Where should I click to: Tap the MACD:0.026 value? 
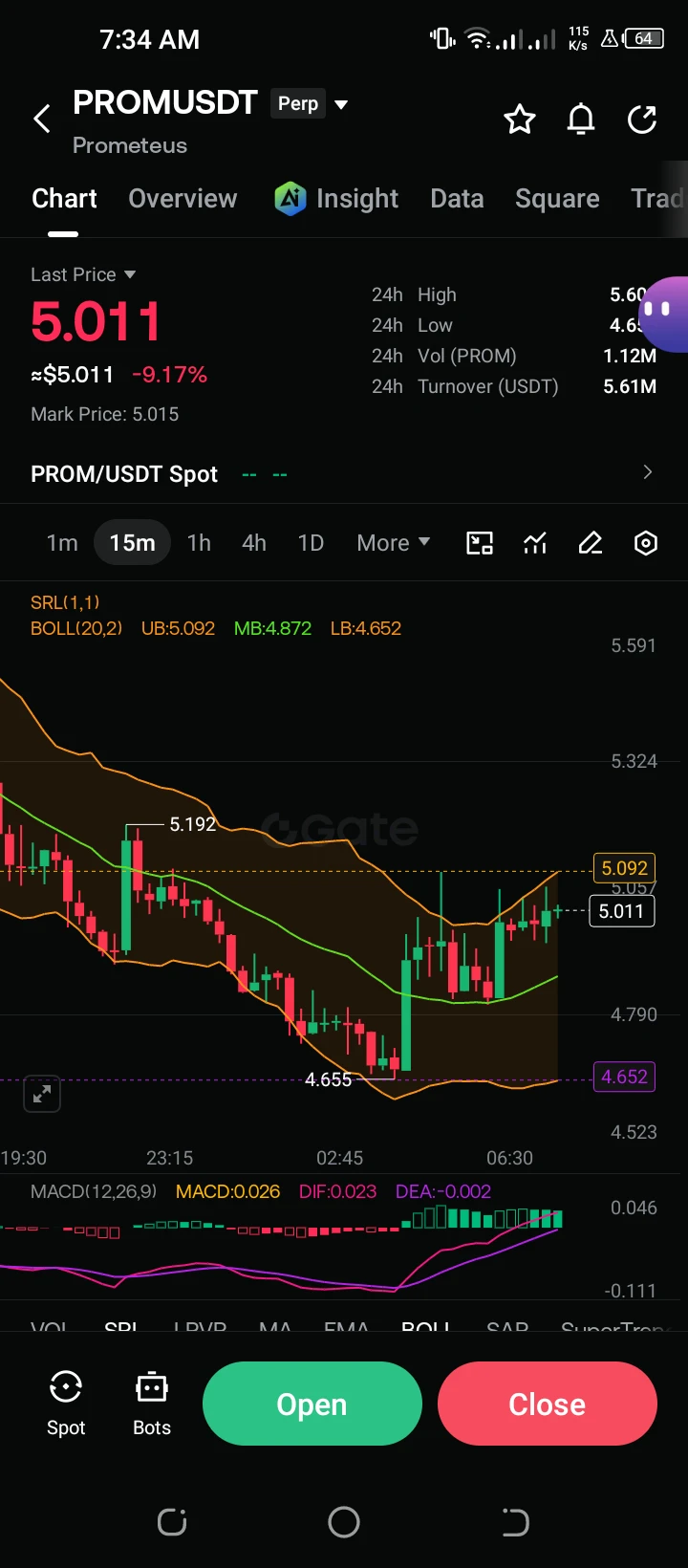(x=227, y=1191)
